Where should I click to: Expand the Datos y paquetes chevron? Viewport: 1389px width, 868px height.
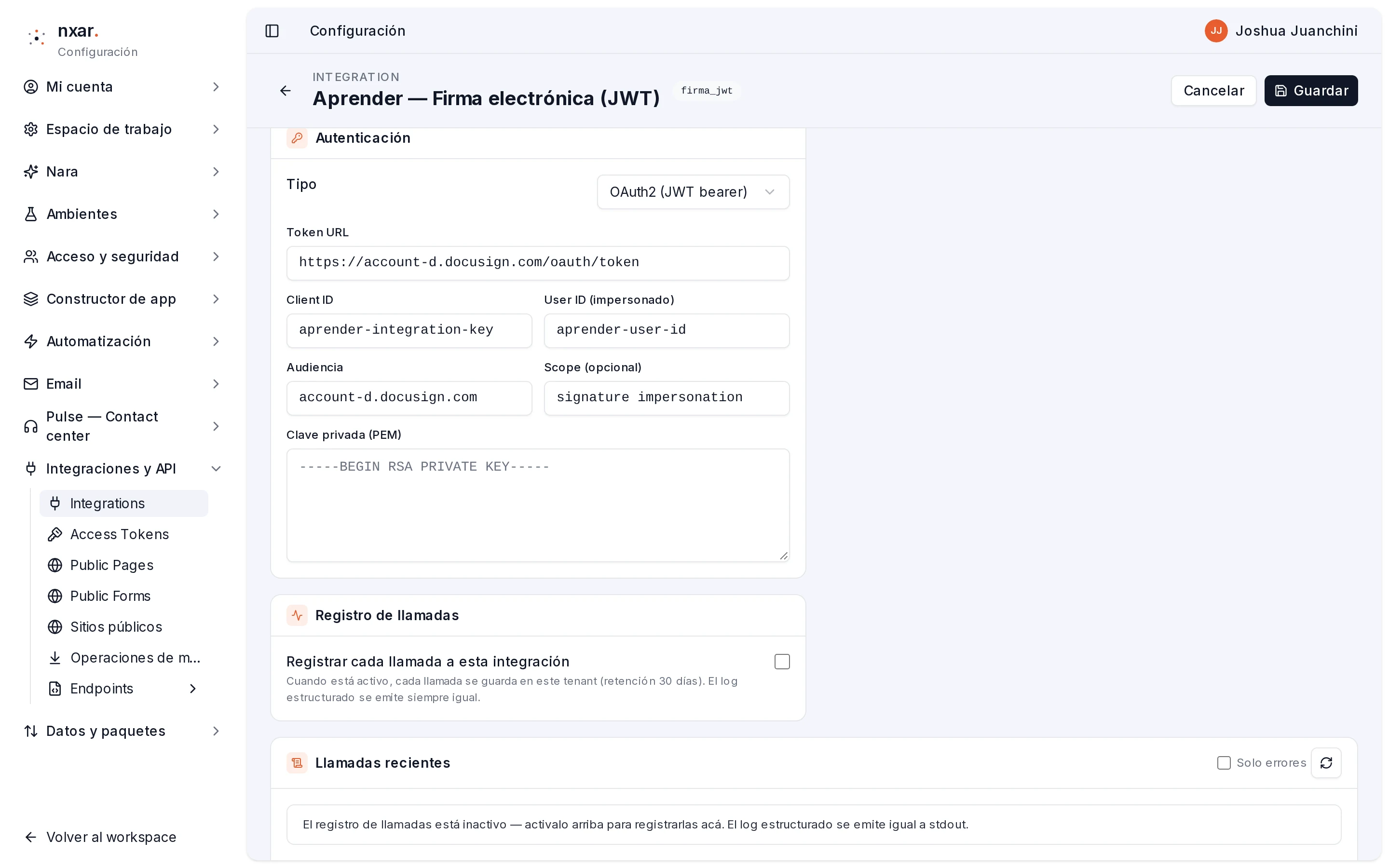coord(216,732)
